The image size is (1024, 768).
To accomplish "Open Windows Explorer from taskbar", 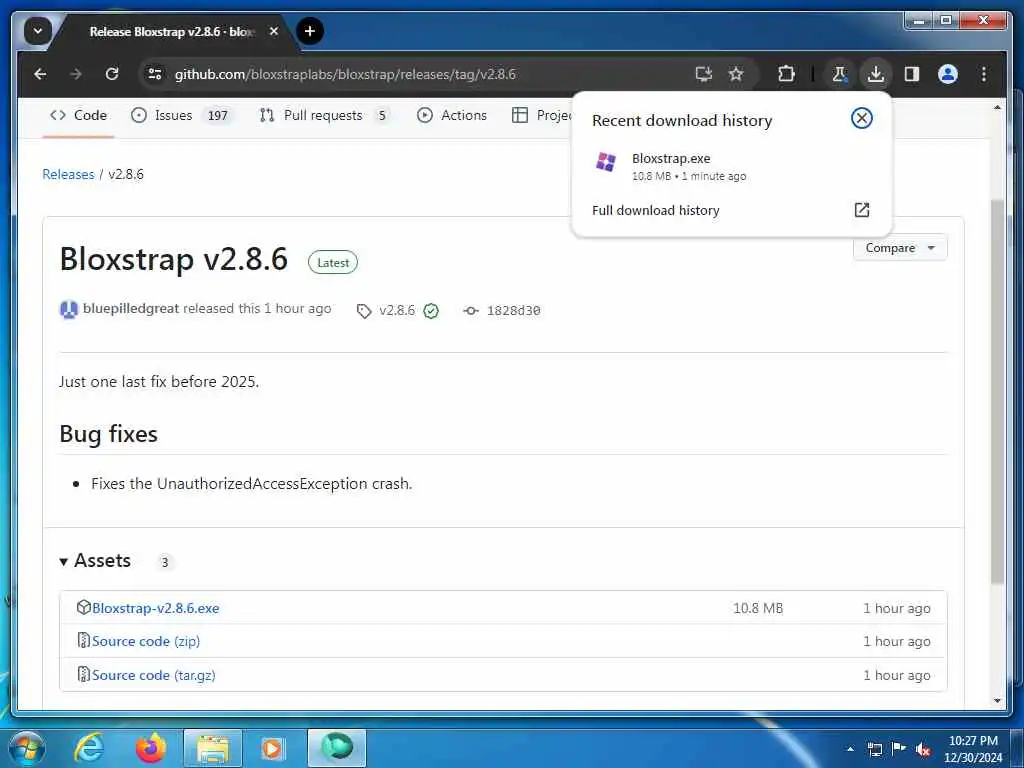I will 213,748.
